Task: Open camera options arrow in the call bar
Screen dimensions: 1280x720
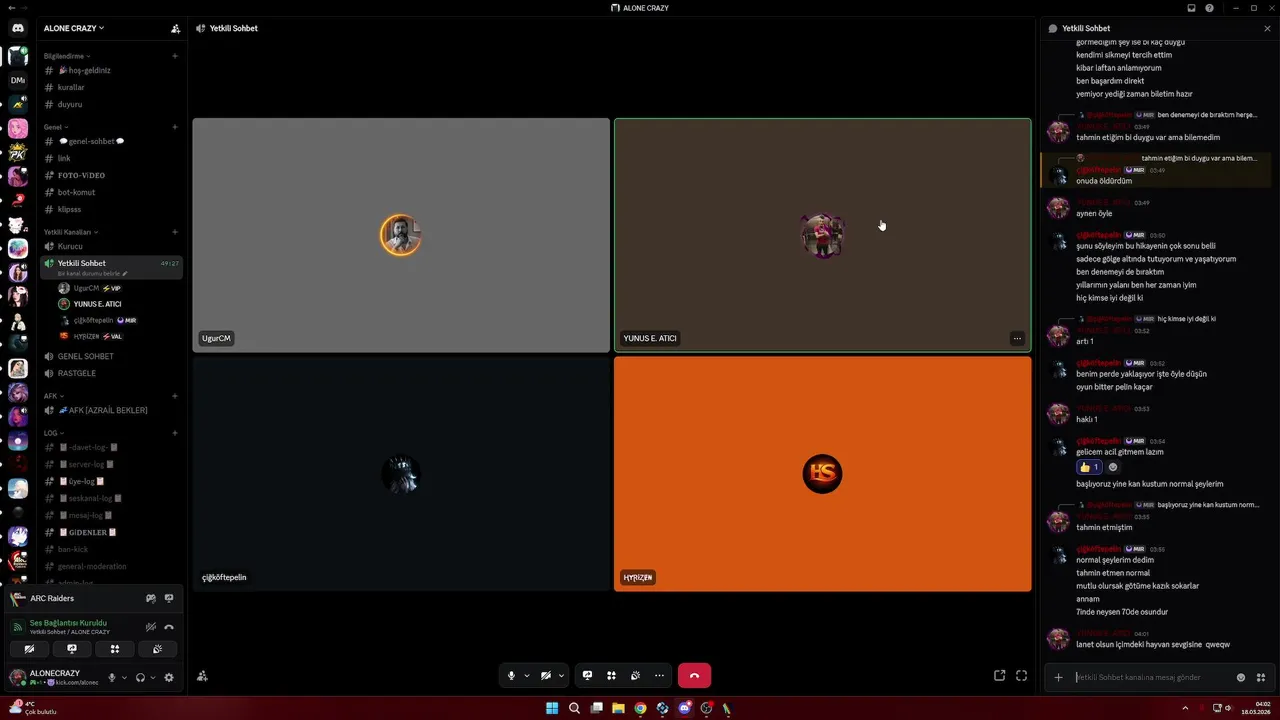Action: 561,676
